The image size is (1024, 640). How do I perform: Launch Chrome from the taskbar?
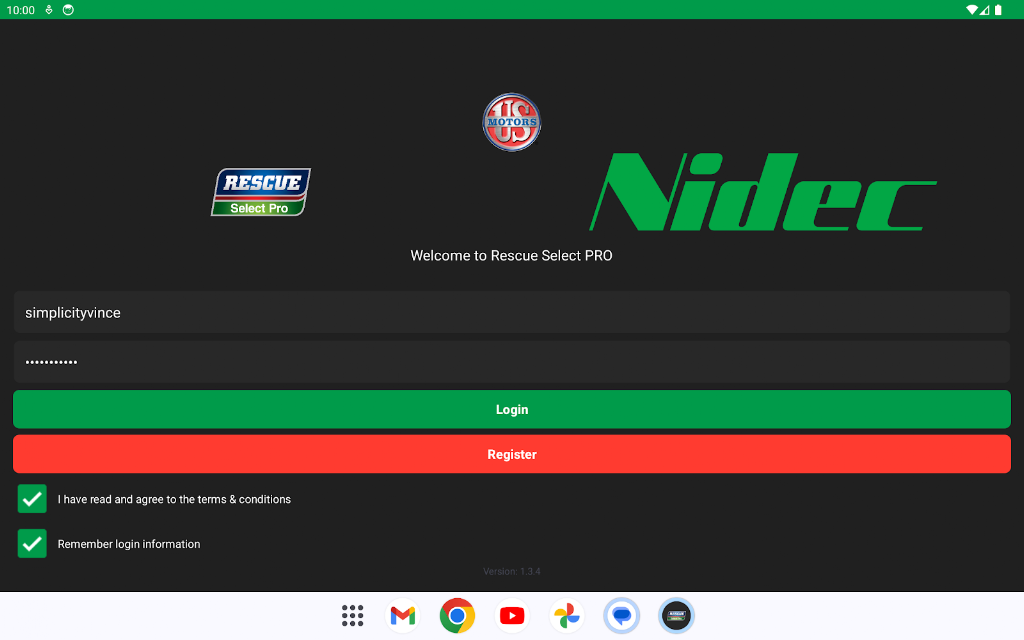pyautogui.click(x=457, y=615)
